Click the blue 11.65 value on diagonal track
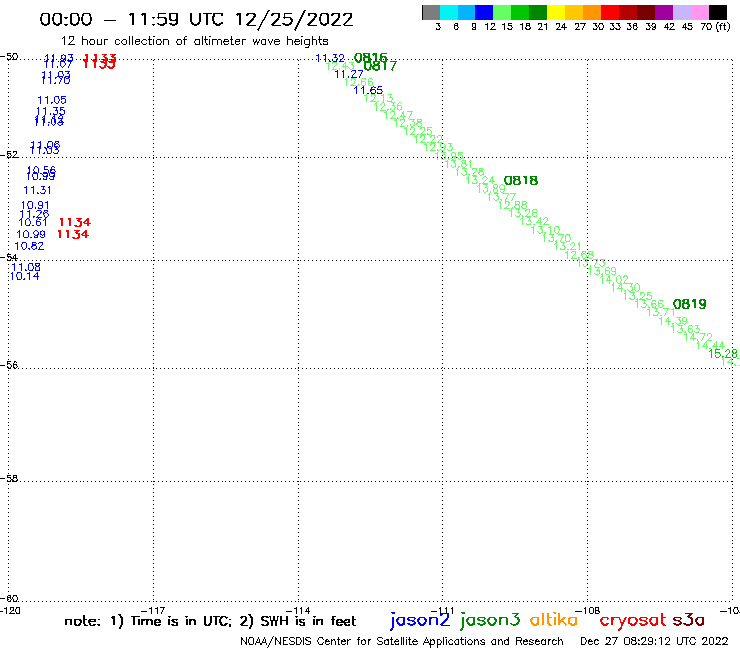 point(368,90)
